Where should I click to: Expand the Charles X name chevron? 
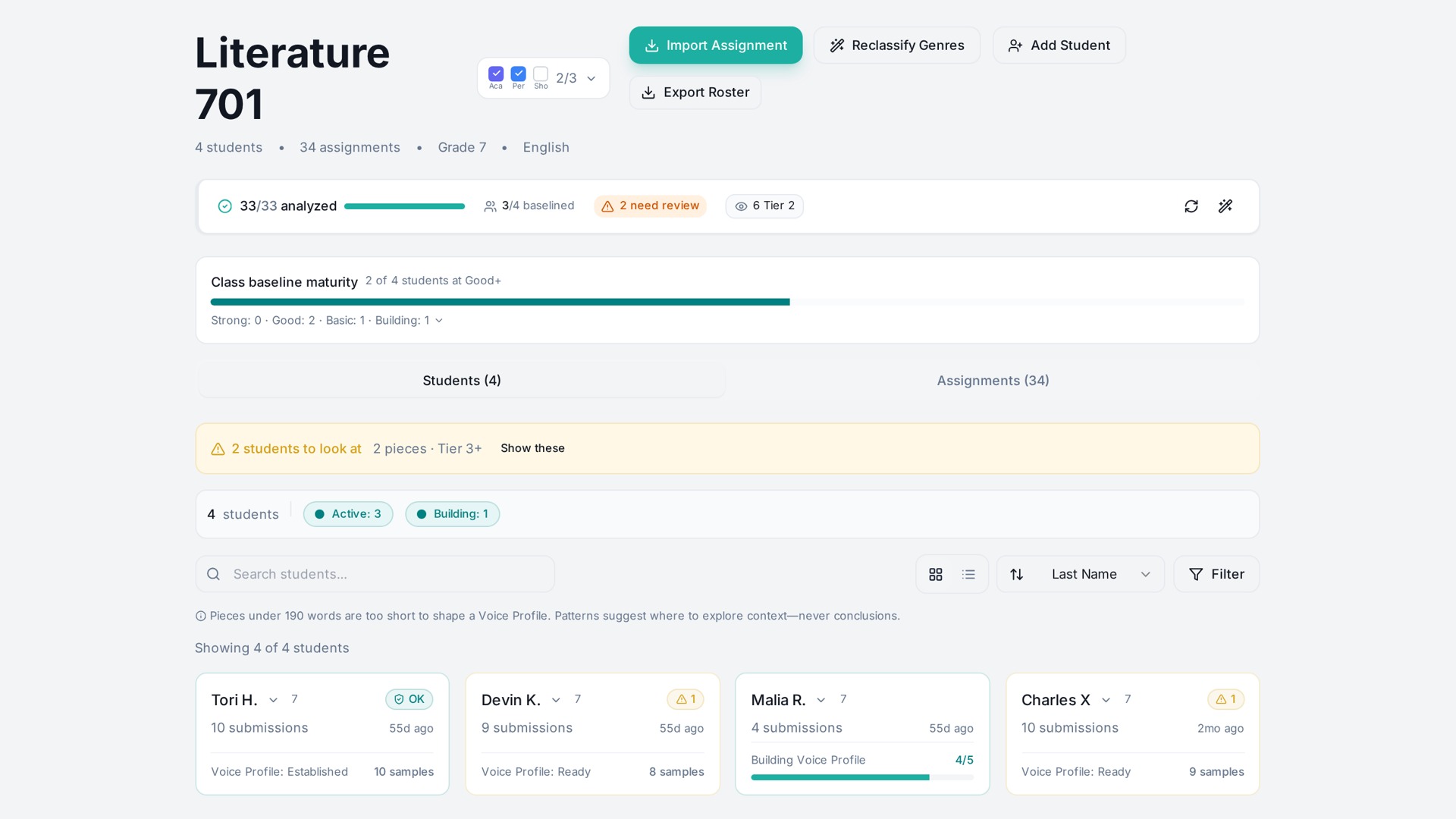click(x=1106, y=700)
